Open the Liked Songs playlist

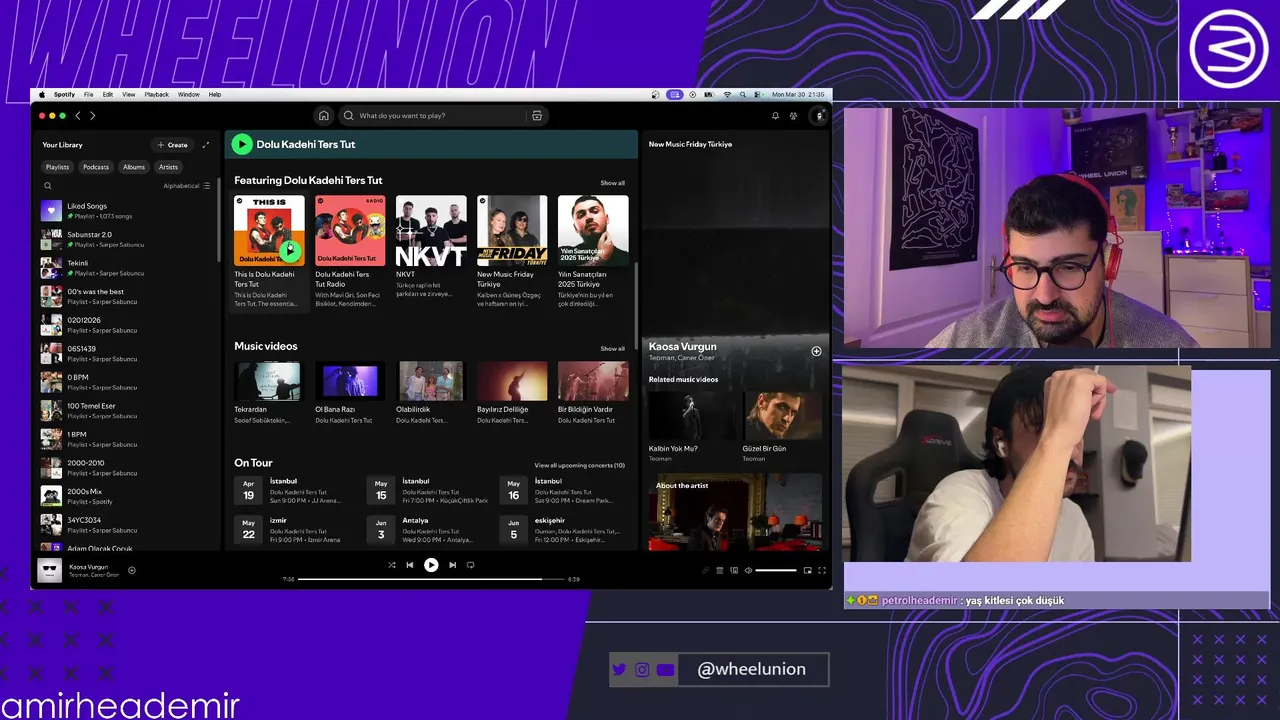coord(125,211)
